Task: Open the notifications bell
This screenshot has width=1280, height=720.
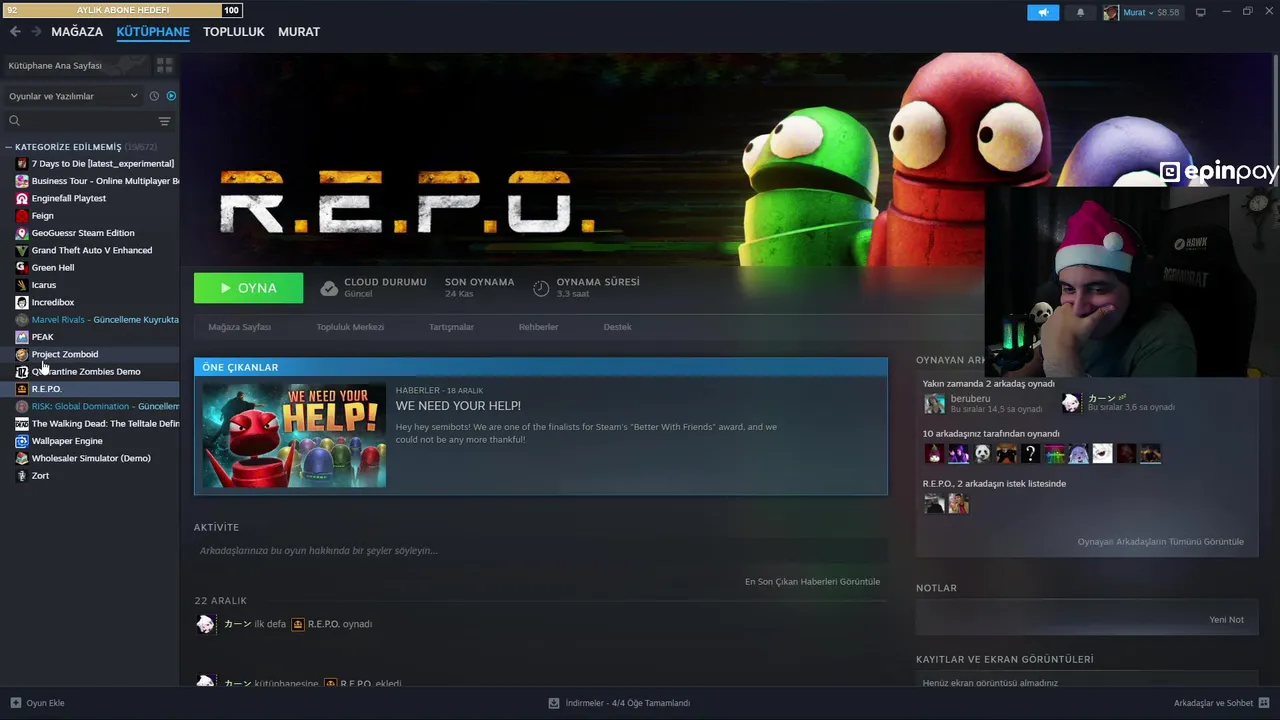Action: pos(1080,12)
